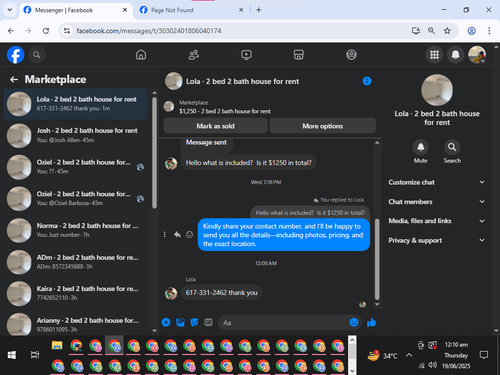Open Task View on taskbar

click(35, 355)
